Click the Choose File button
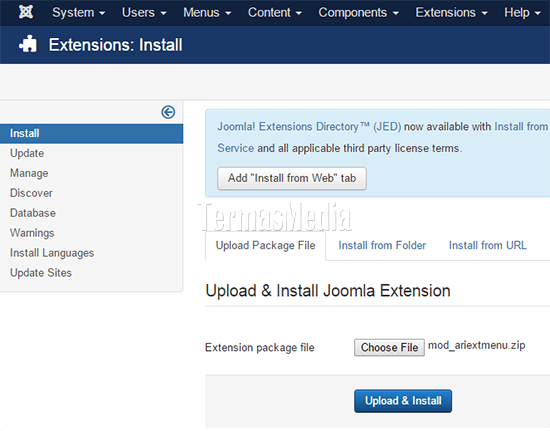Viewport: 550px width, 431px height. coord(389,348)
